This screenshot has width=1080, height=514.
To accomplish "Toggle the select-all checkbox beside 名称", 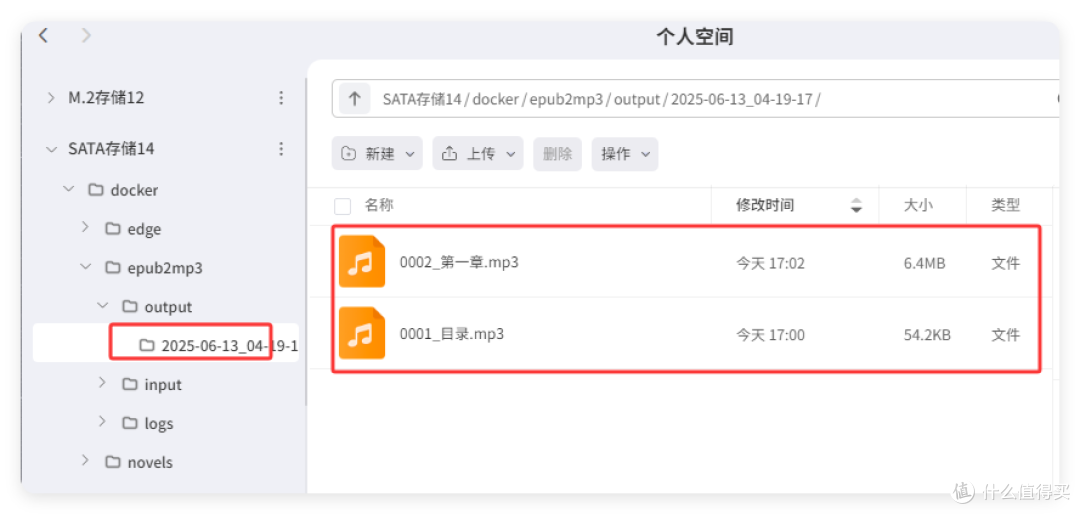I will 342,206.
